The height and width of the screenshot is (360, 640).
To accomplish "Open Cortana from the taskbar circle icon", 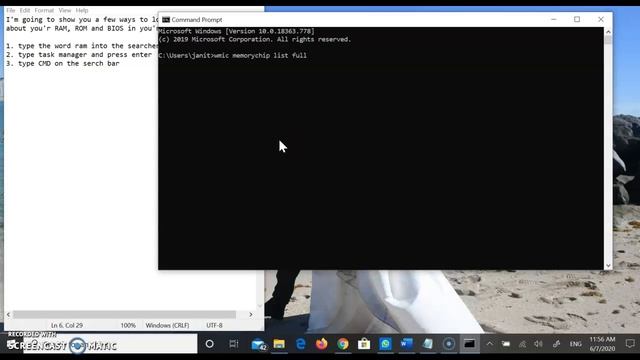I will [x=210, y=344].
